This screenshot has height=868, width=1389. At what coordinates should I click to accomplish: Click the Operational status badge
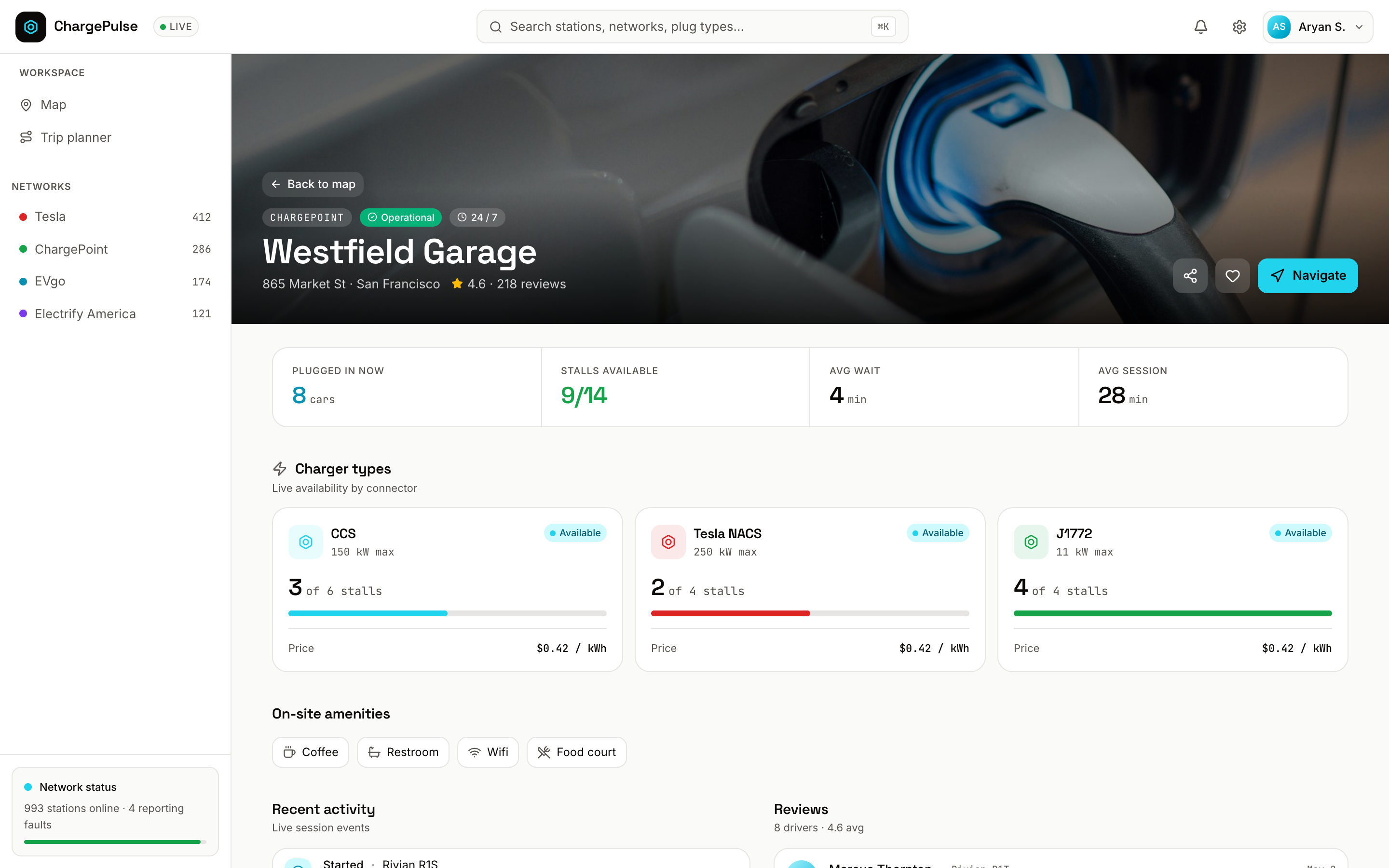[x=401, y=217]
